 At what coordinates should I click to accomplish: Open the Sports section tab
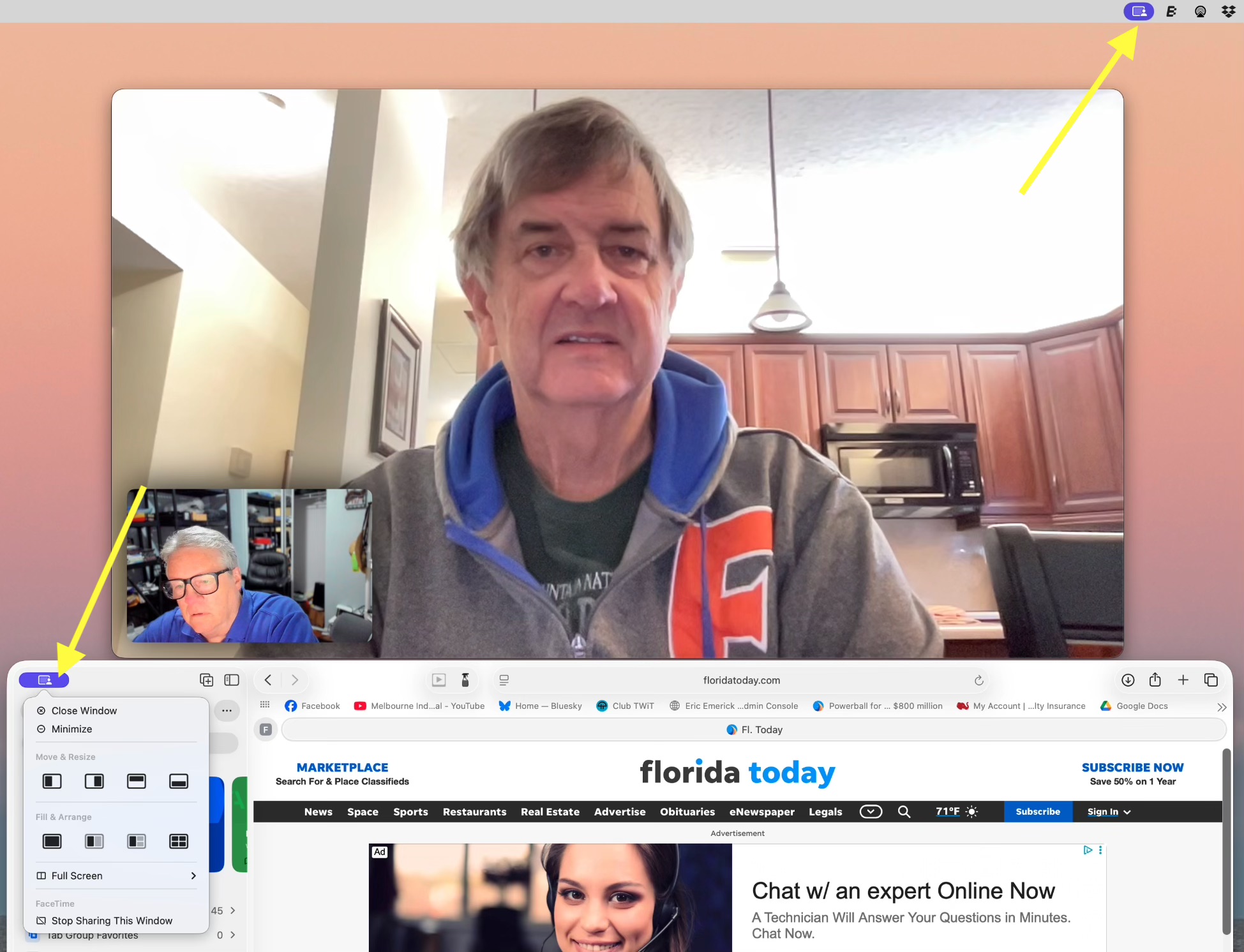point(410,812)
